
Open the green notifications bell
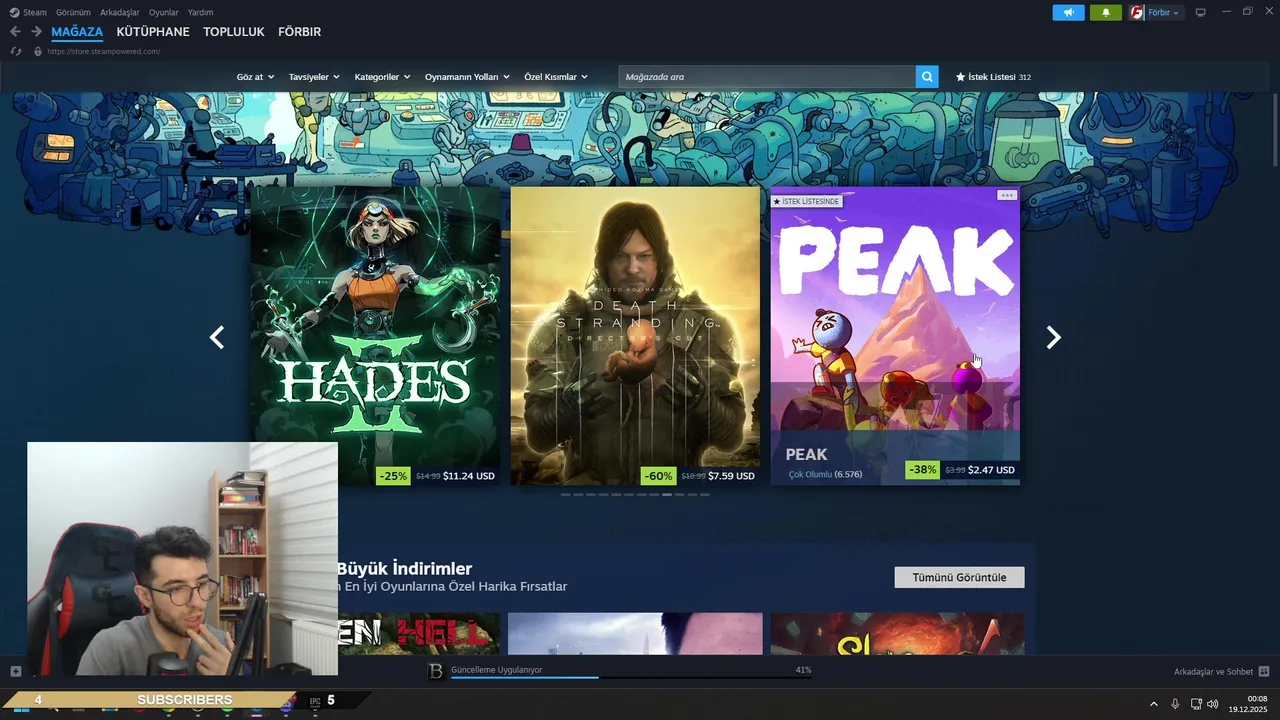[x=1105, y=12]
